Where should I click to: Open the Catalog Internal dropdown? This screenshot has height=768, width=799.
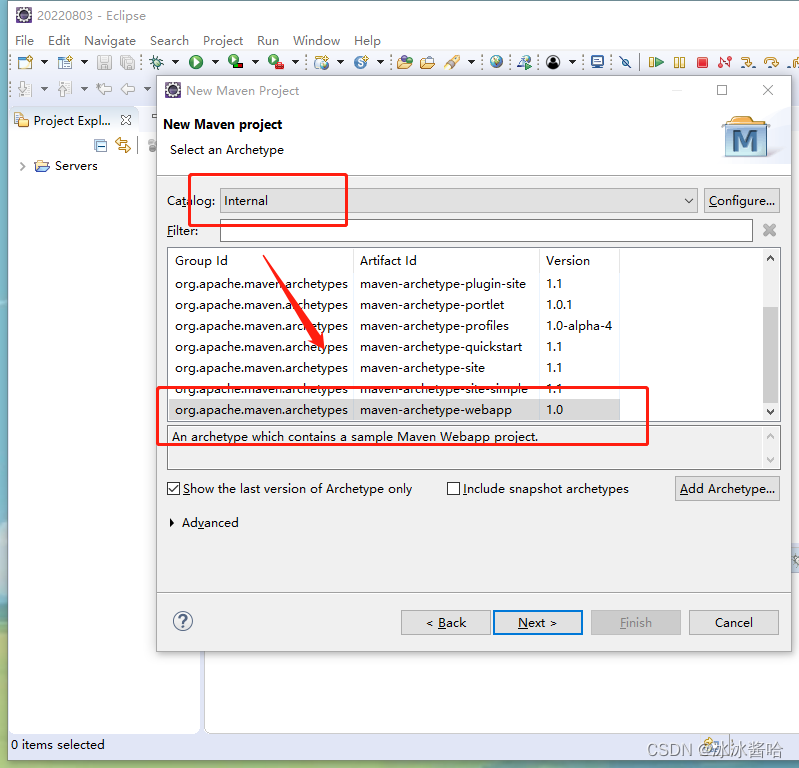point(459,201)
